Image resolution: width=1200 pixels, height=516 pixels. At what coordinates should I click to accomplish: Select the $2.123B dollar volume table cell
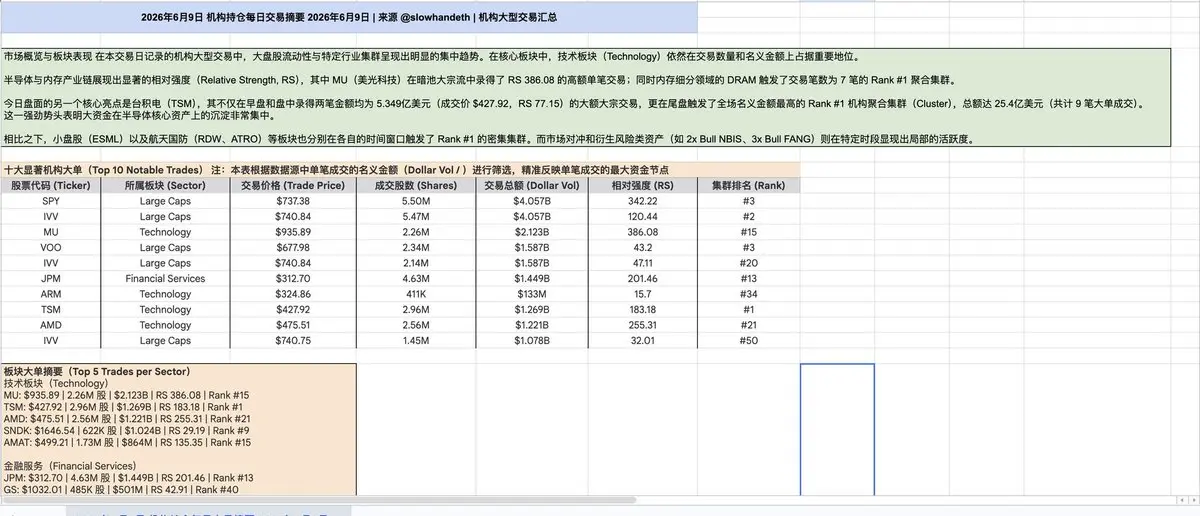point(531,232)
